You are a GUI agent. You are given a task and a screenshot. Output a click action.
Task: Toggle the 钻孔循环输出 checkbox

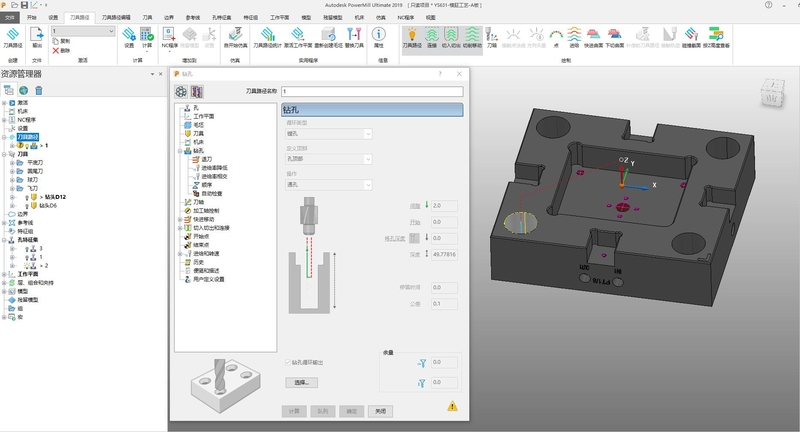(x=288, y=362)
